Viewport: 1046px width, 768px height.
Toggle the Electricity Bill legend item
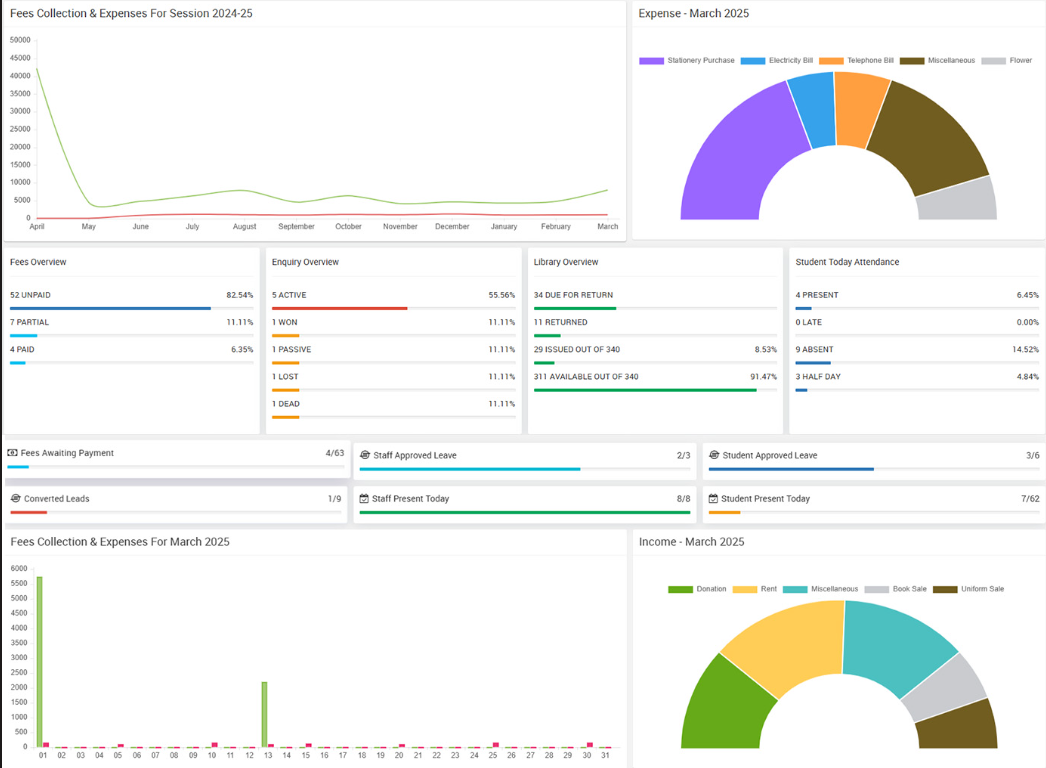click(777, 61)
